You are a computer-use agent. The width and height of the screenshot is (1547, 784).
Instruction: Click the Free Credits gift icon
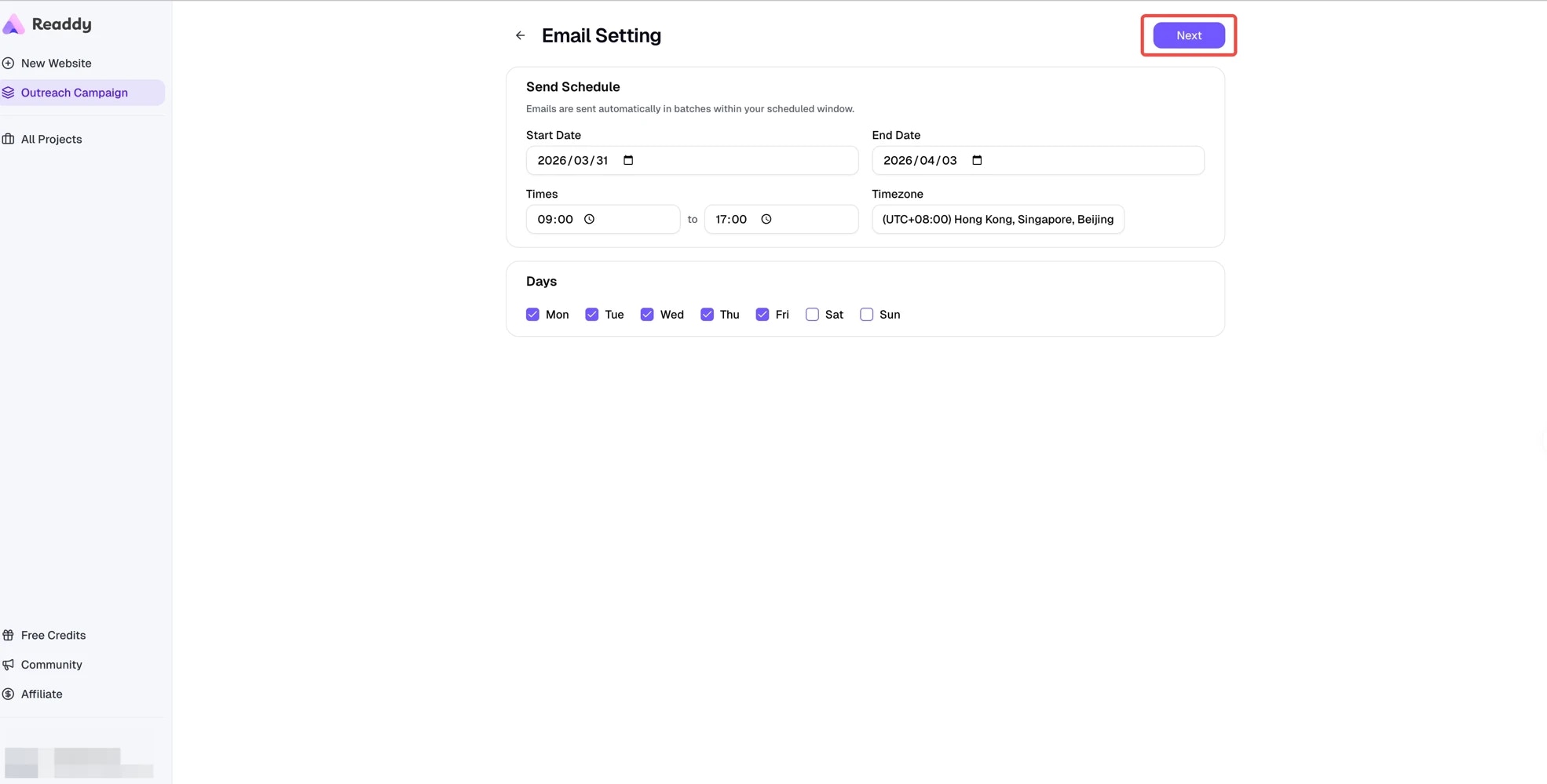pos(9,635)
